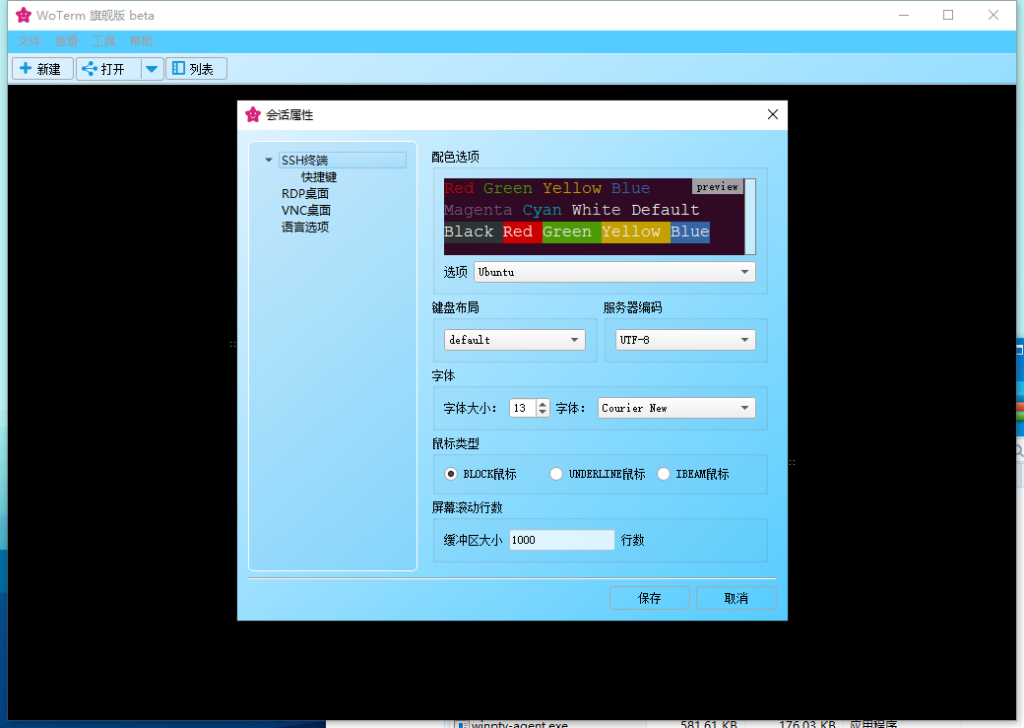Viewport: 1024px width, 728px height.
Task: Select SSH终端 in the settings tree
Action: pyautogui.click(x=342, y=160)
